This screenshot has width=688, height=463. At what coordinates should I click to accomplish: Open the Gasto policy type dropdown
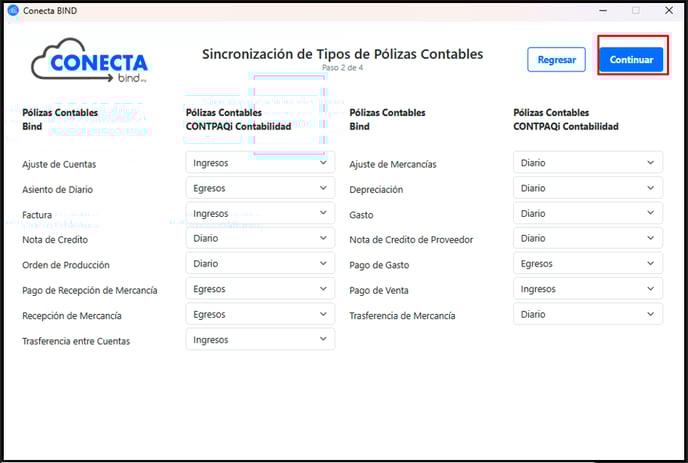click(x=588, y=213)
